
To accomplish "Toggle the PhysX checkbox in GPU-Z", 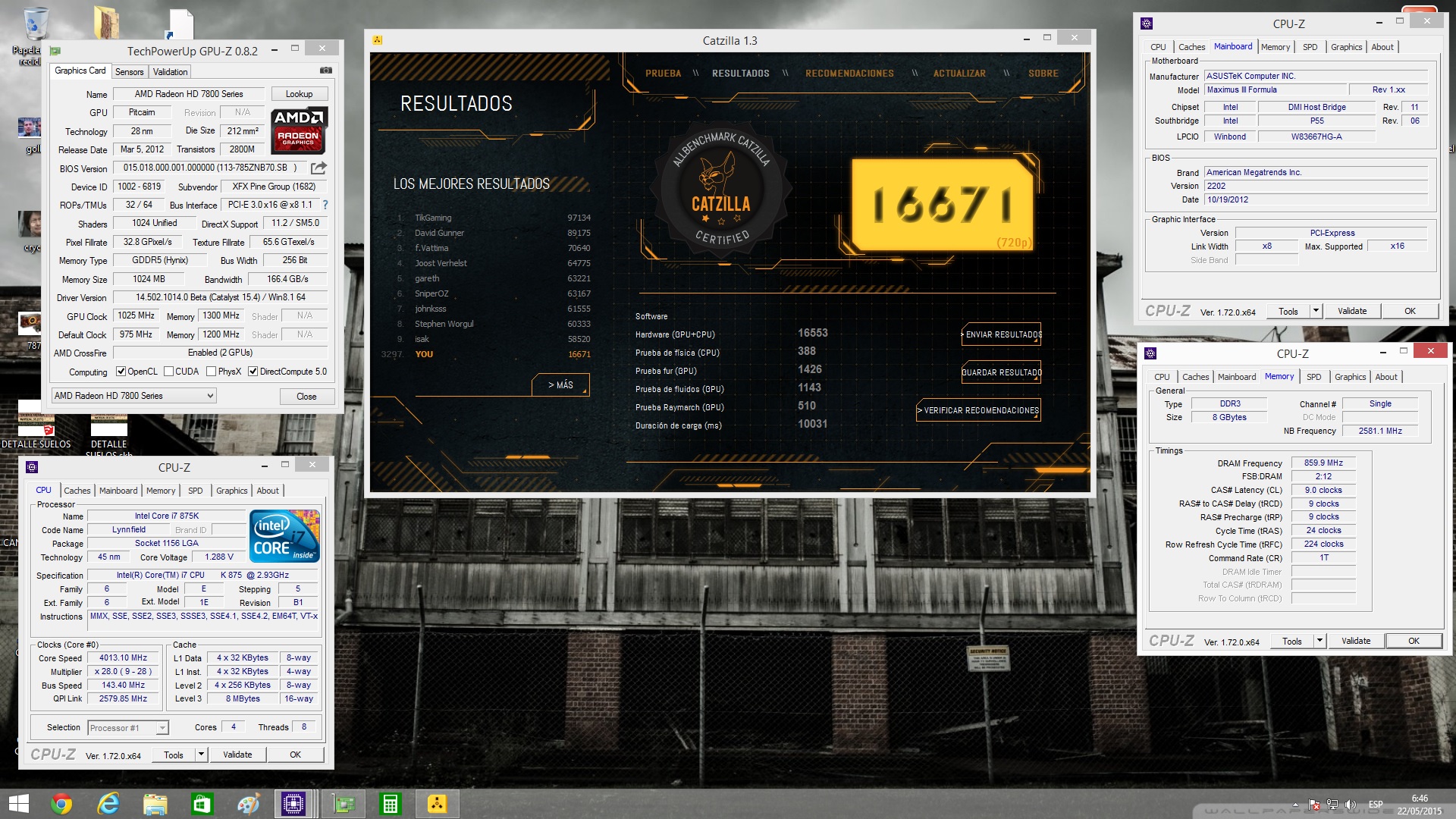I will (211, 372).
